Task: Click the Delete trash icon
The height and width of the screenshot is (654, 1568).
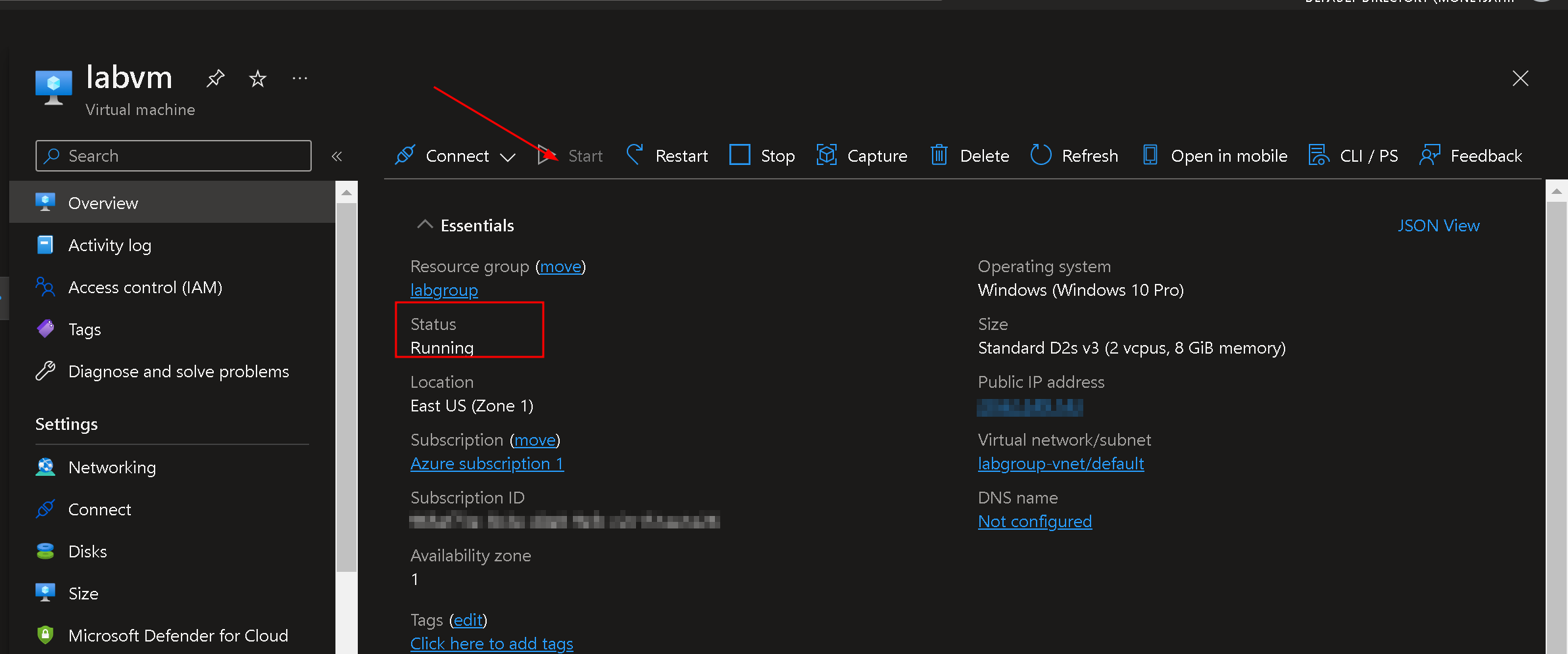Action: pyautogui.click(x=939, y=155)
